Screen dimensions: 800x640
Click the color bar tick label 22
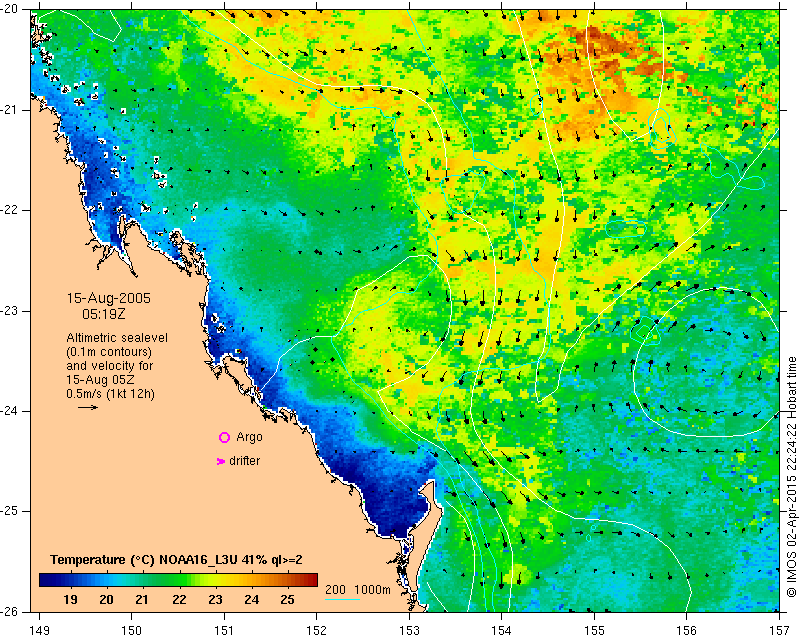pos(179,599)
